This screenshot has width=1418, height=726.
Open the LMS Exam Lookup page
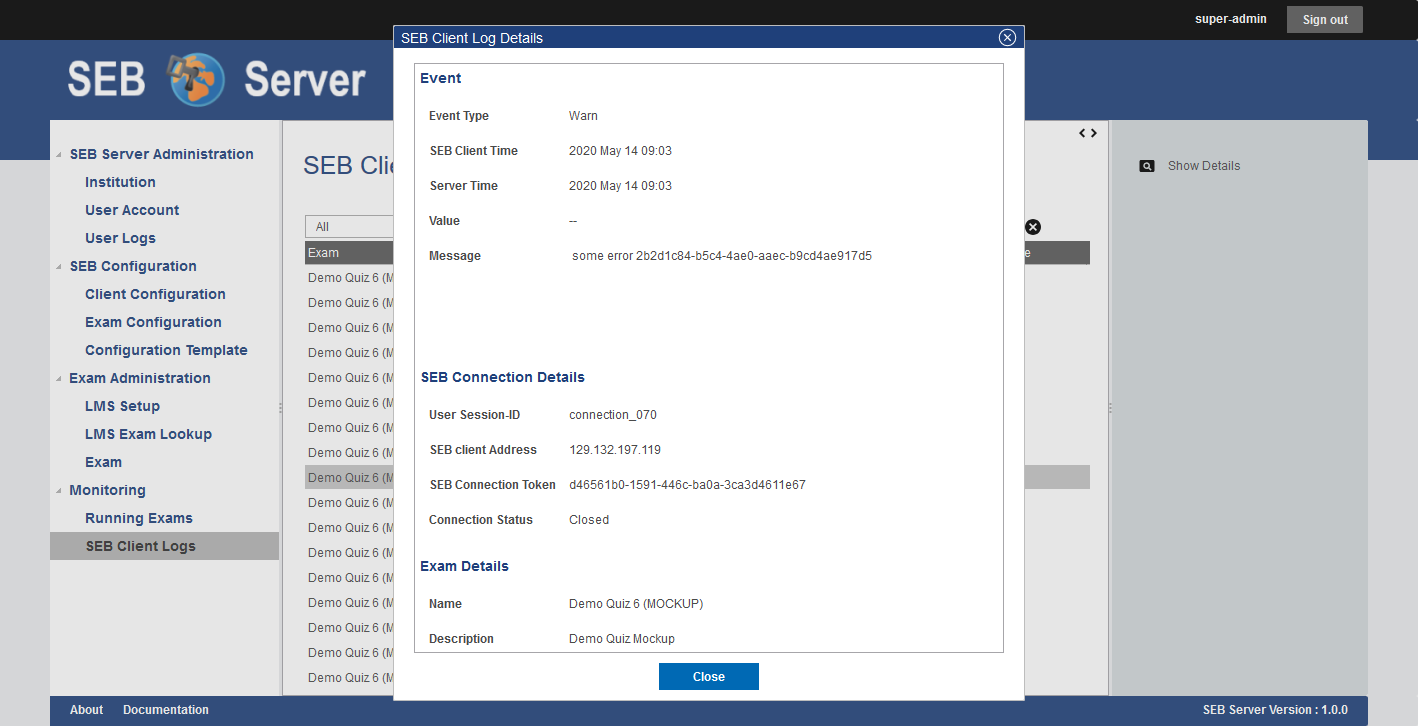(x=148, y=434)
